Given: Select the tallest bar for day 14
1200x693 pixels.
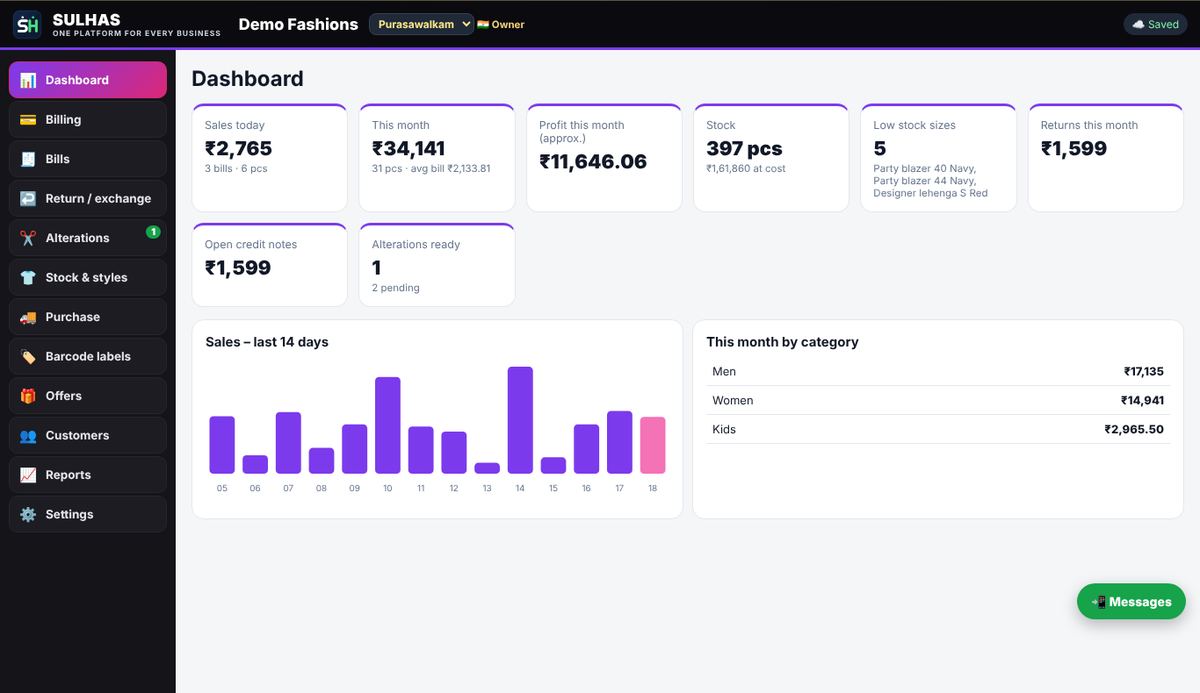Looking at the screenshot, I should click(x=520, y=420).
